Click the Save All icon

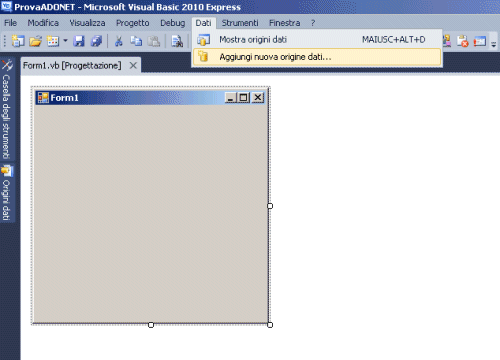pos(96,41)
